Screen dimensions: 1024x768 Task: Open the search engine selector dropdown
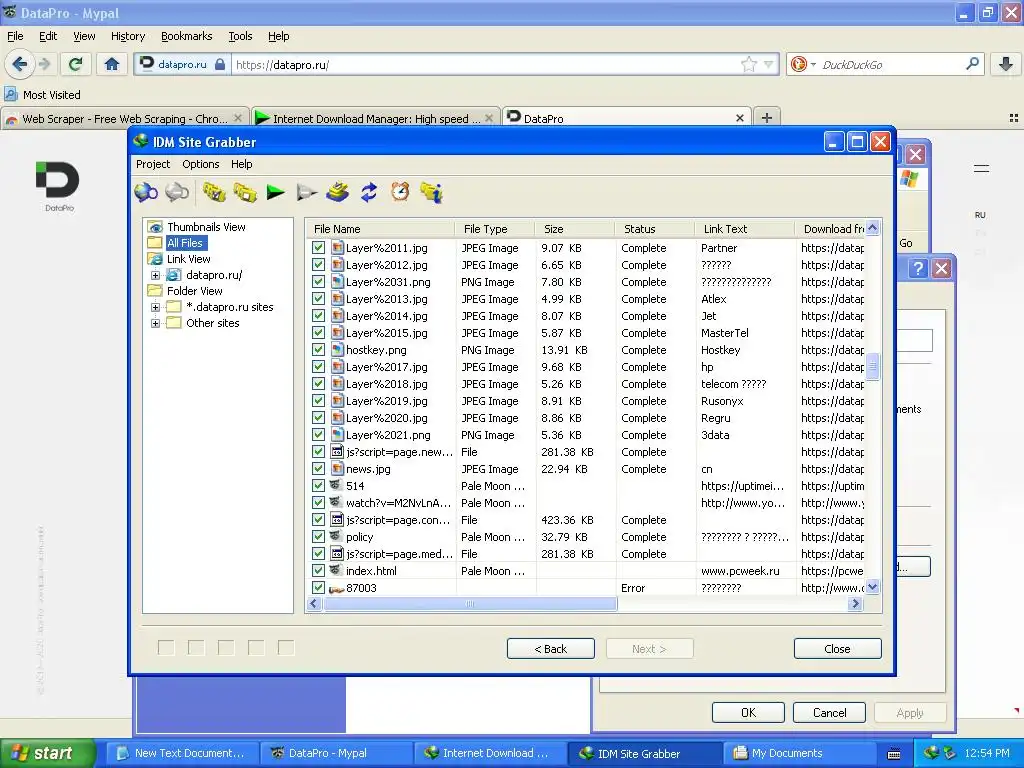pyautogui.click(x=813, y=65)
